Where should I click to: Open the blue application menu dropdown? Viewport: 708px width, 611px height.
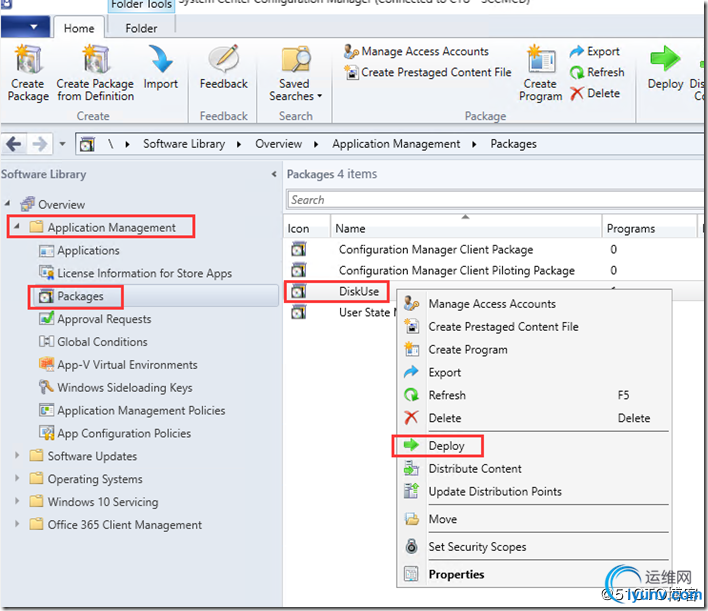[25, 27]
